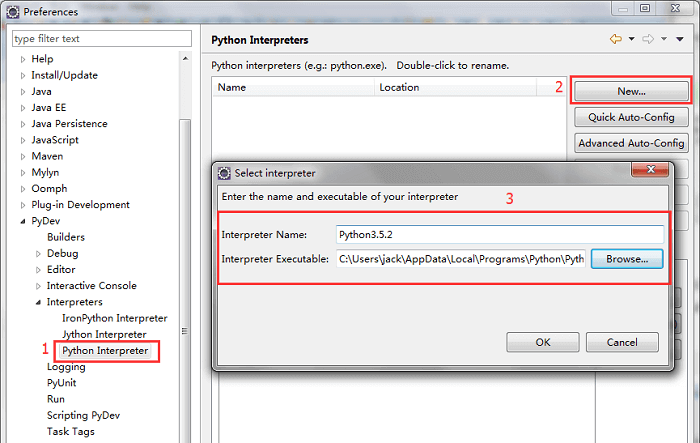
Task: Select Python Interpreter in the tree
Action: point(105,351)
